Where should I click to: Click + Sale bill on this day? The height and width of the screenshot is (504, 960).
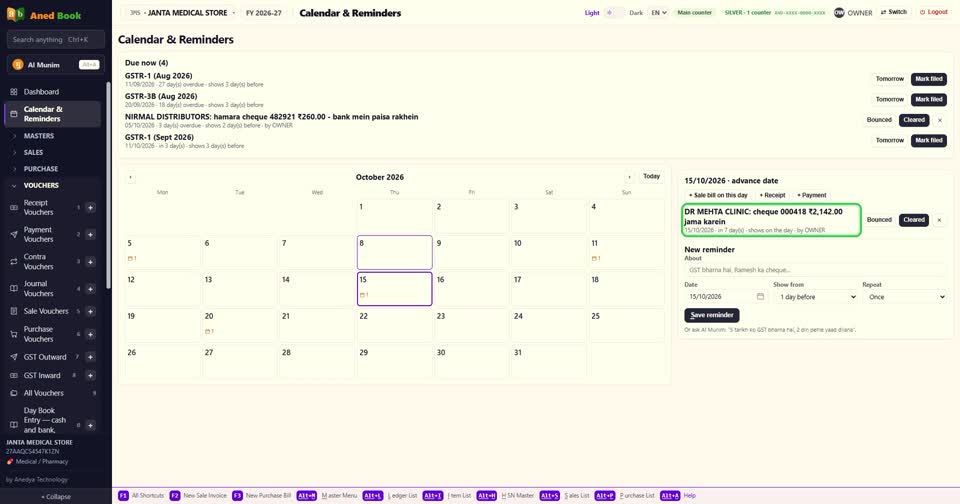pos(719,195)
